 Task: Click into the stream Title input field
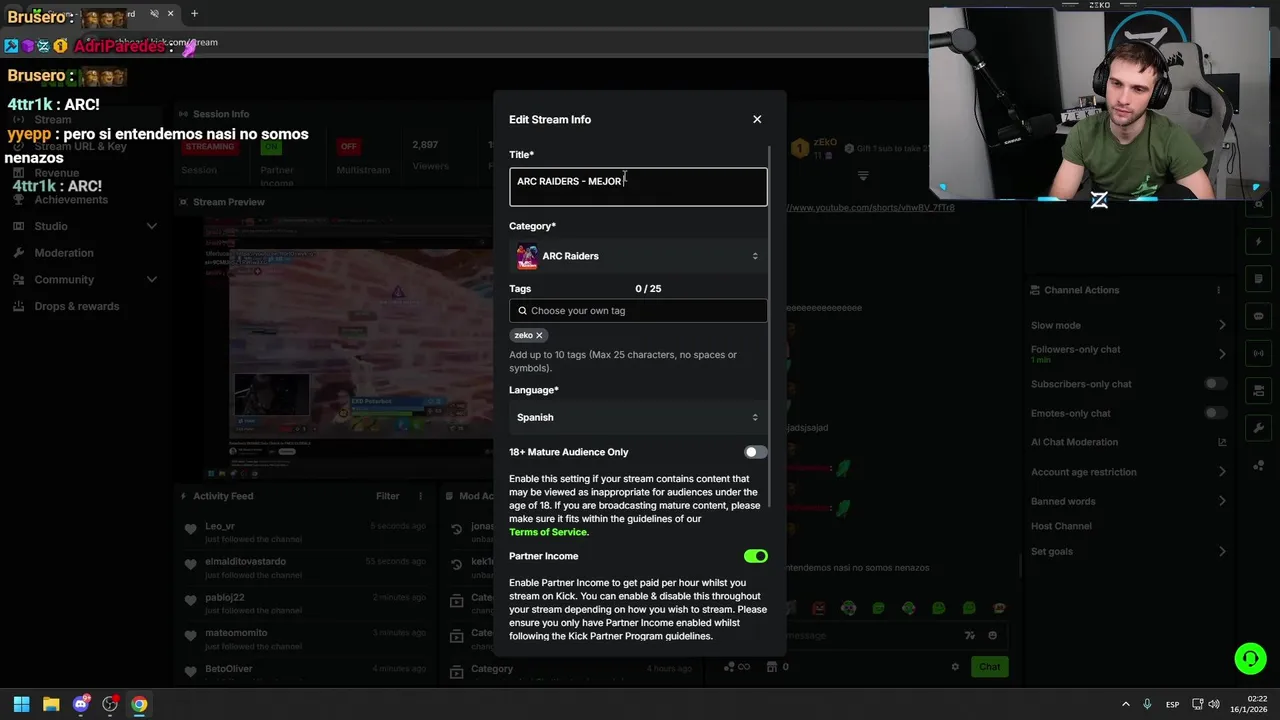coord(638,187)
